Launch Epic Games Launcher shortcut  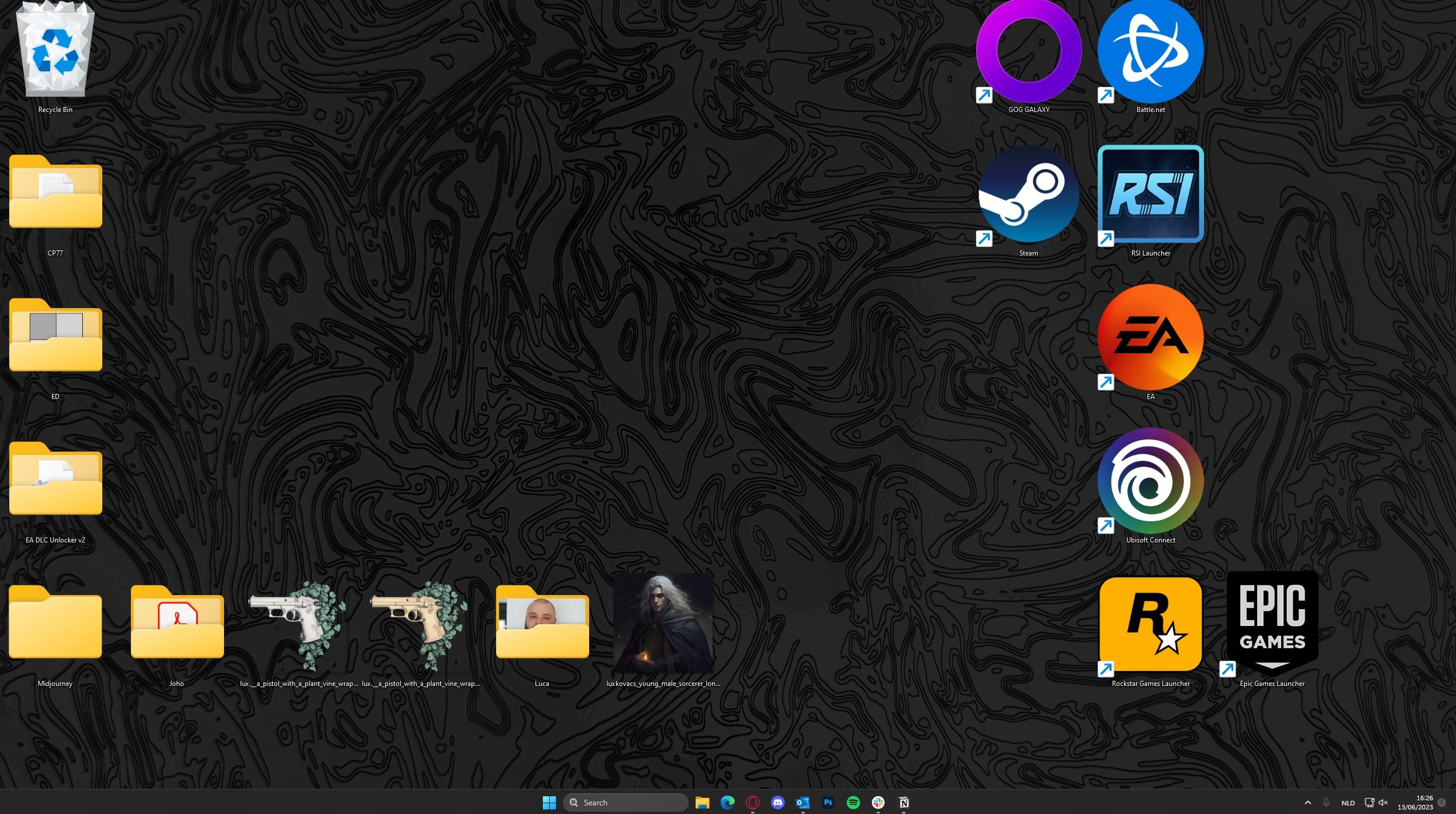pos(1272,623)
